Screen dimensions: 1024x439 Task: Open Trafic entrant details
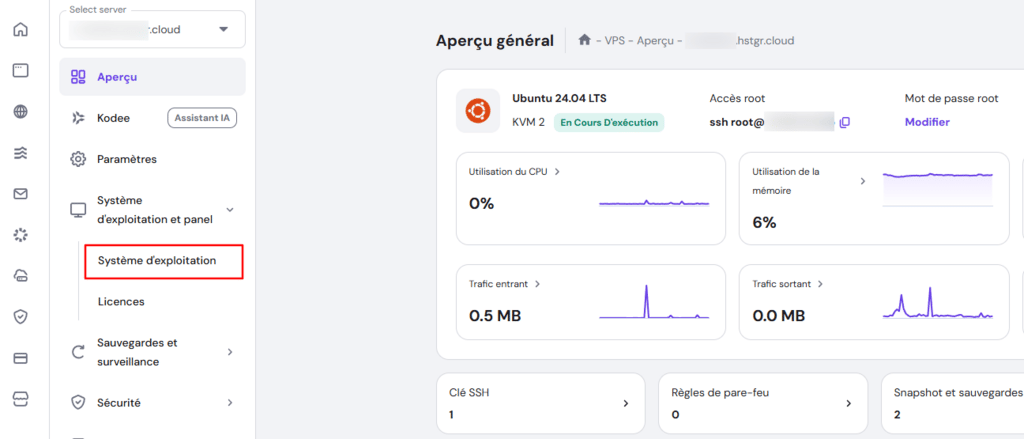[x=537, y=284]
